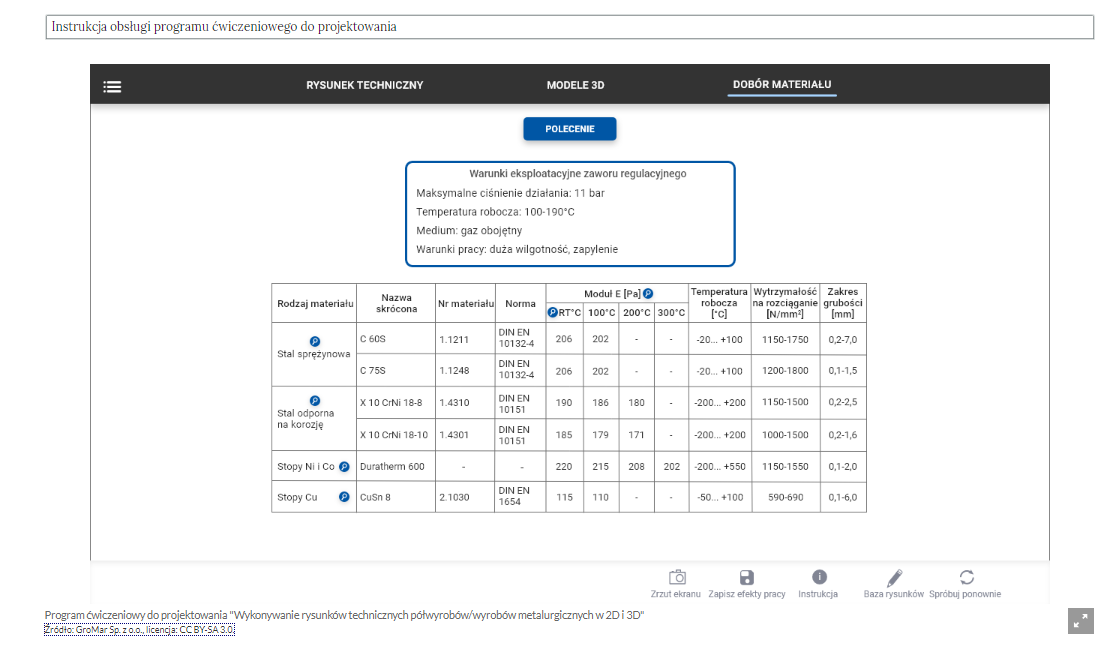Click info icon beside Stopy Cu
The image size is (1108, 646).
click(x=344, y=496)
